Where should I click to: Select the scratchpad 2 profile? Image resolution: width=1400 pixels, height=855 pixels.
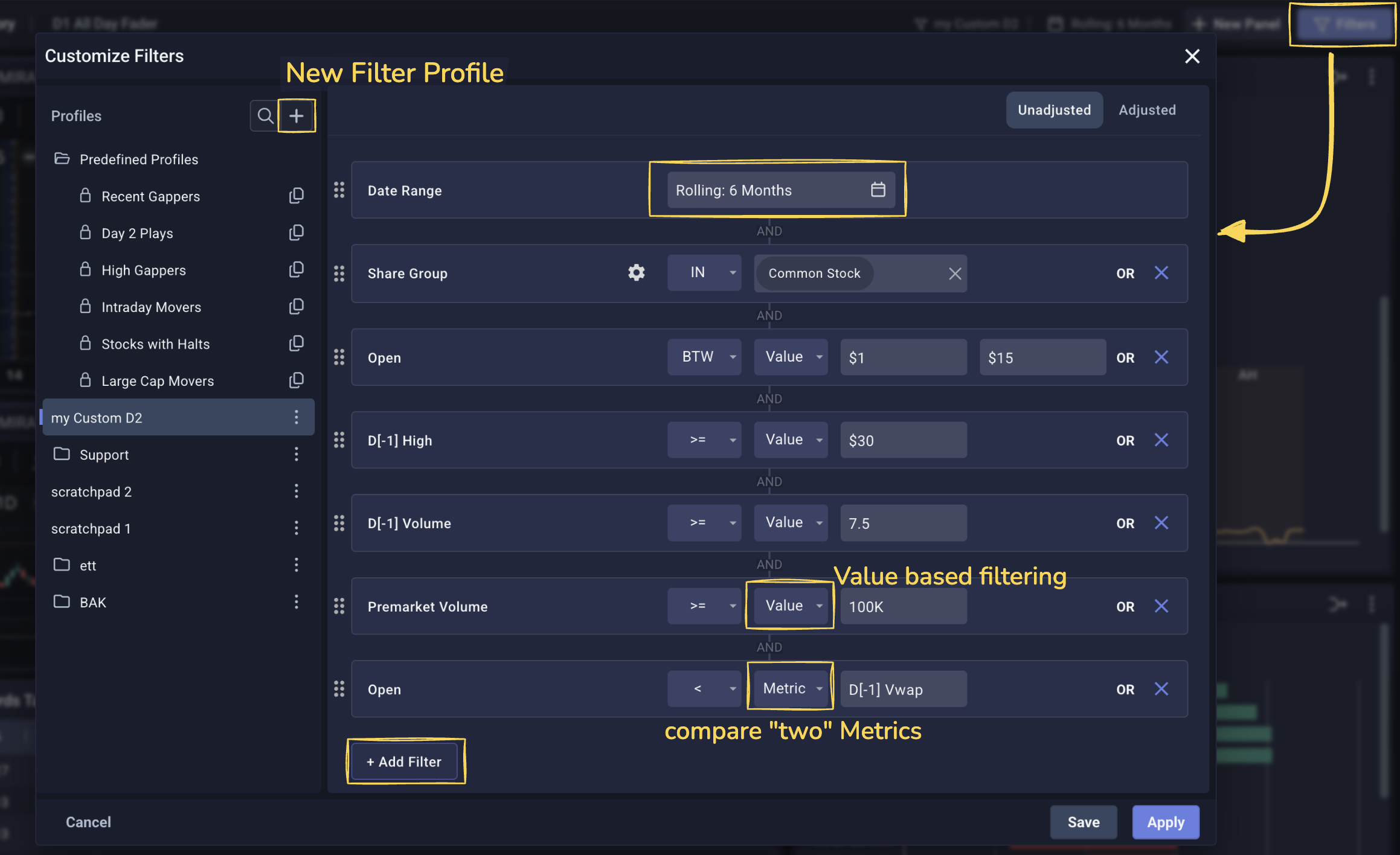point(92,492)
